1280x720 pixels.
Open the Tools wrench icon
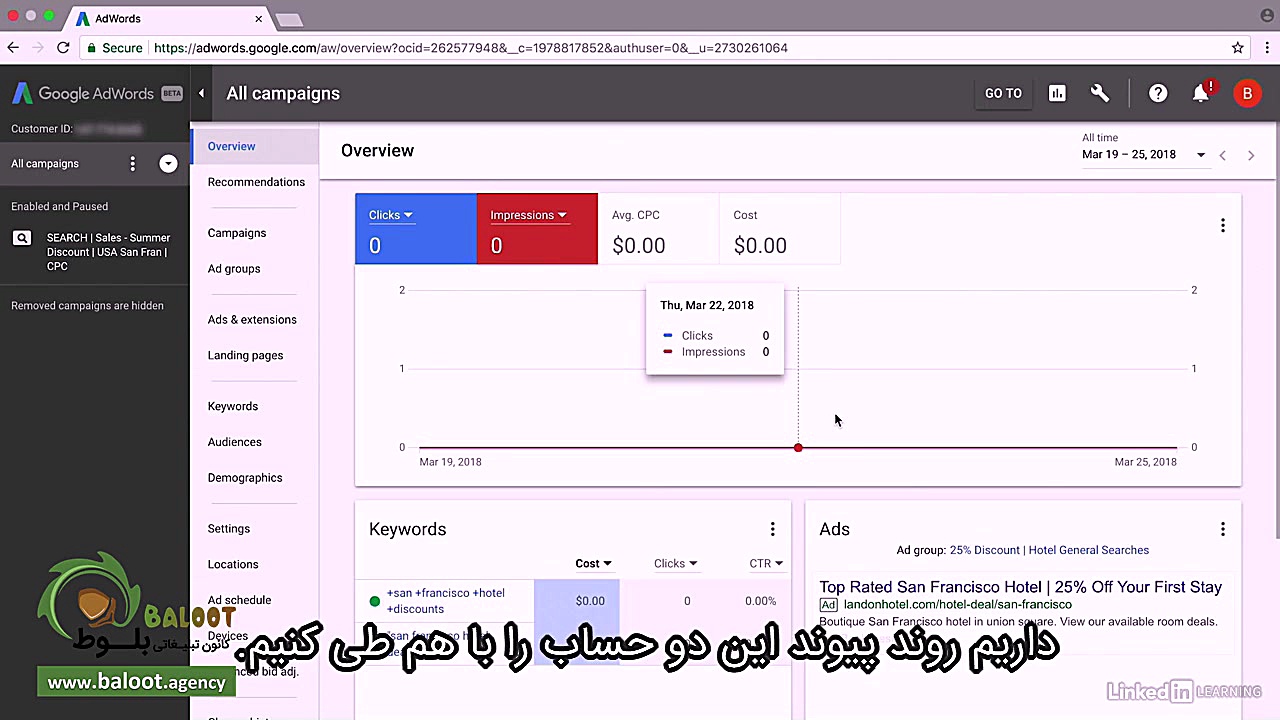(1100, 93)
